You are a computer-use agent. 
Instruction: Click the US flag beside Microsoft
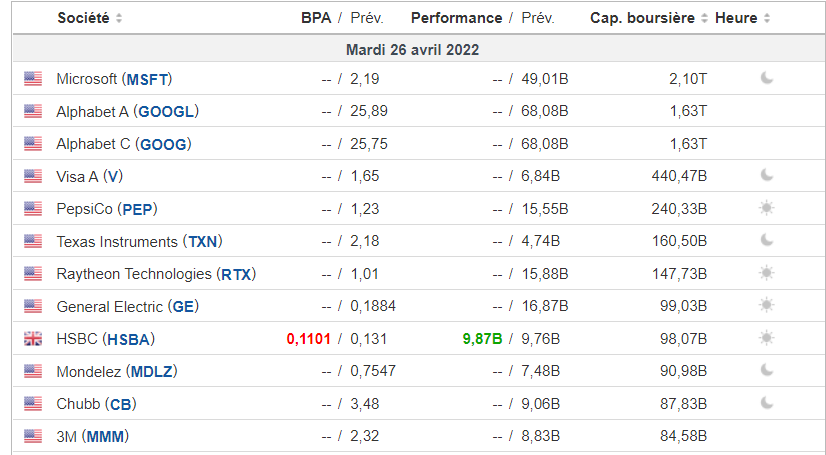point(33,79)
